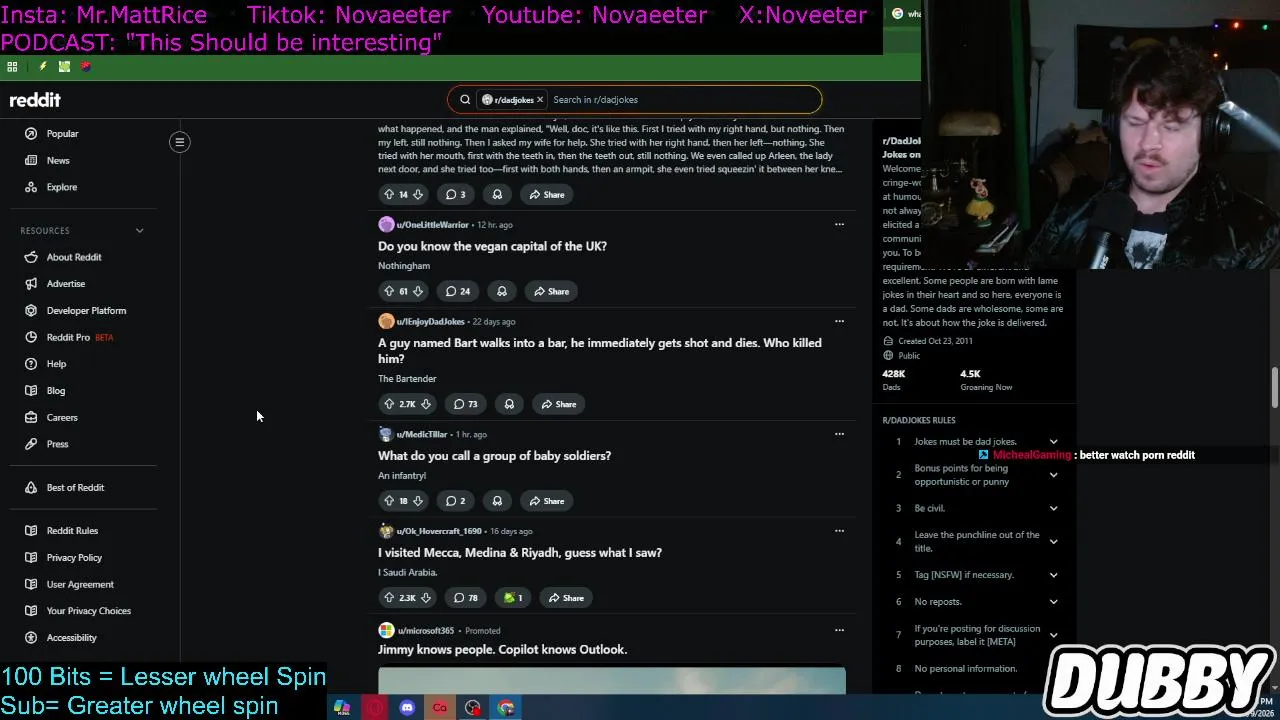Share the Mecca Medina Riyadh post
Viewport: 1280px width, 720px height.
[x=566, y=598]
